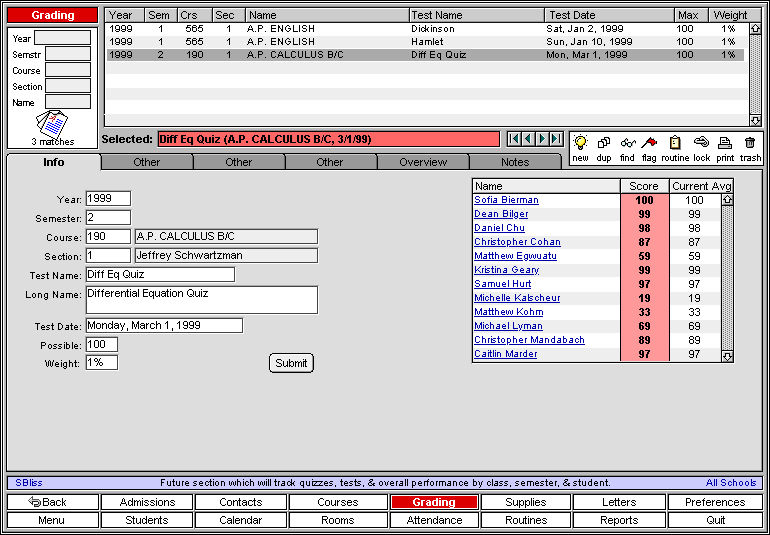The image size is (770, 535).
Task: Open Michelle Kalscheur's student link
Action: 517,298
